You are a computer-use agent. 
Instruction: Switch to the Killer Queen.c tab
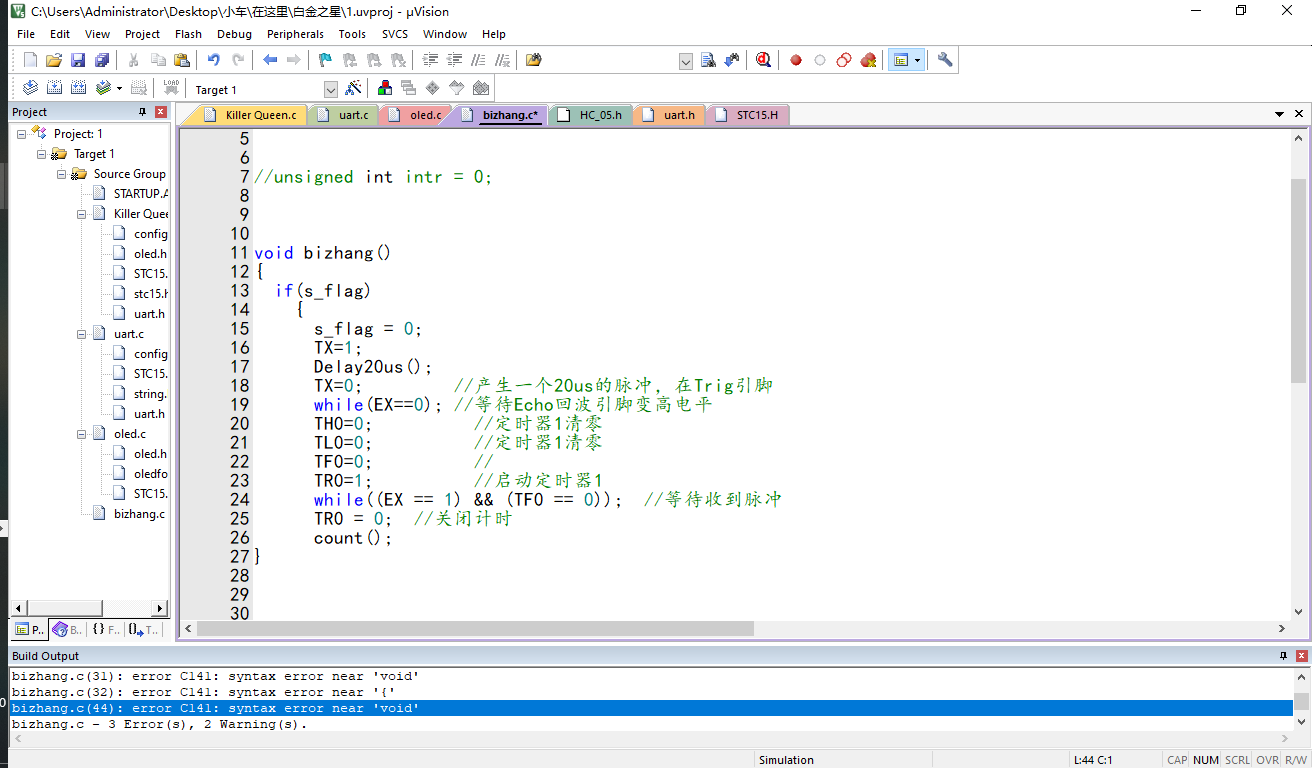coord(251,115)
